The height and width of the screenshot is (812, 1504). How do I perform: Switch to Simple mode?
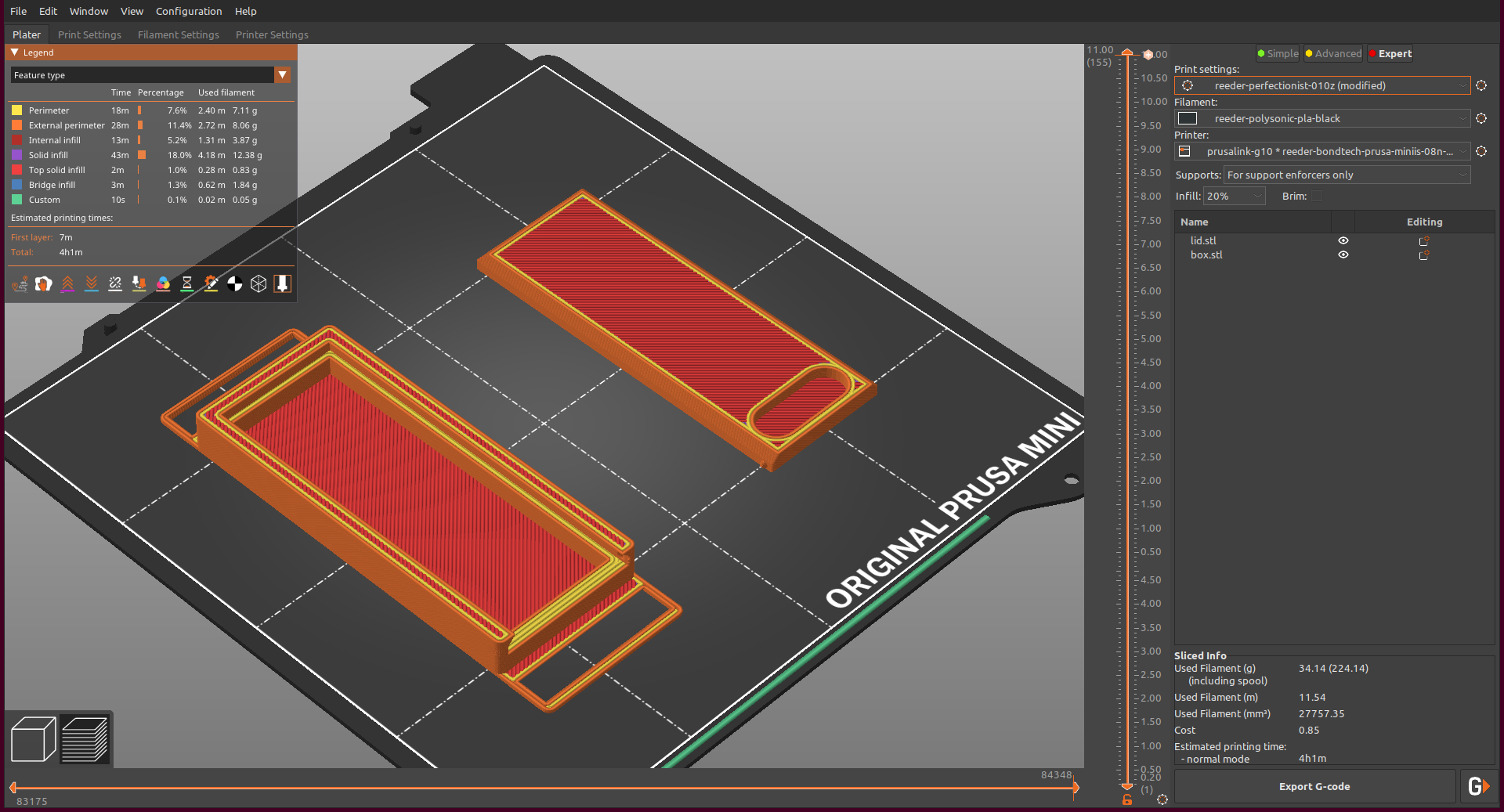click(x=1277, y=53)
